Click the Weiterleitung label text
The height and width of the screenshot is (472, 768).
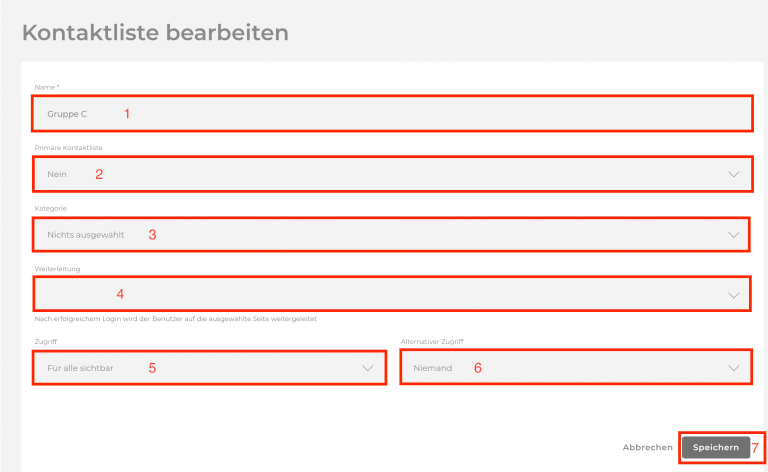(56, 268)
